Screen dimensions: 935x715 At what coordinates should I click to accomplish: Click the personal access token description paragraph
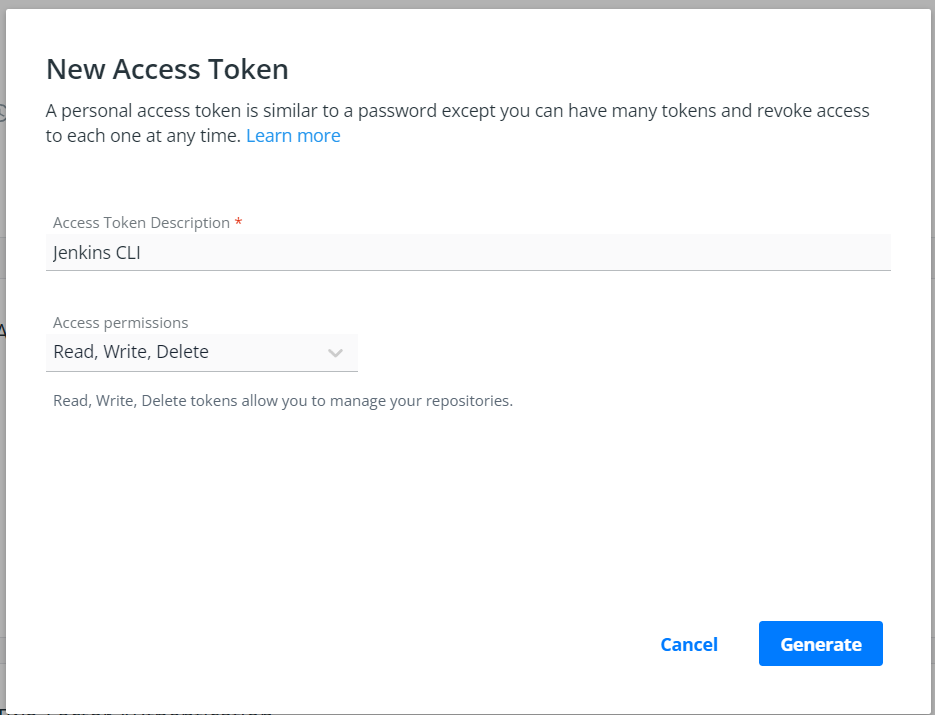tap(457, 123)
